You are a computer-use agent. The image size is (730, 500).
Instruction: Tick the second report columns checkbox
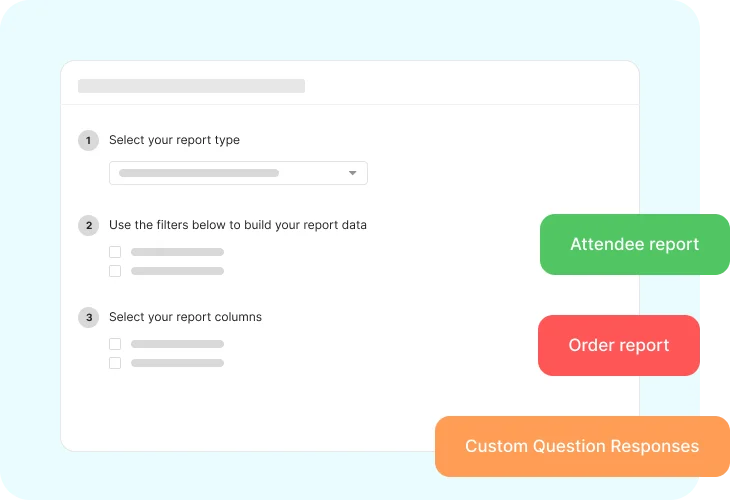(115, 363)
